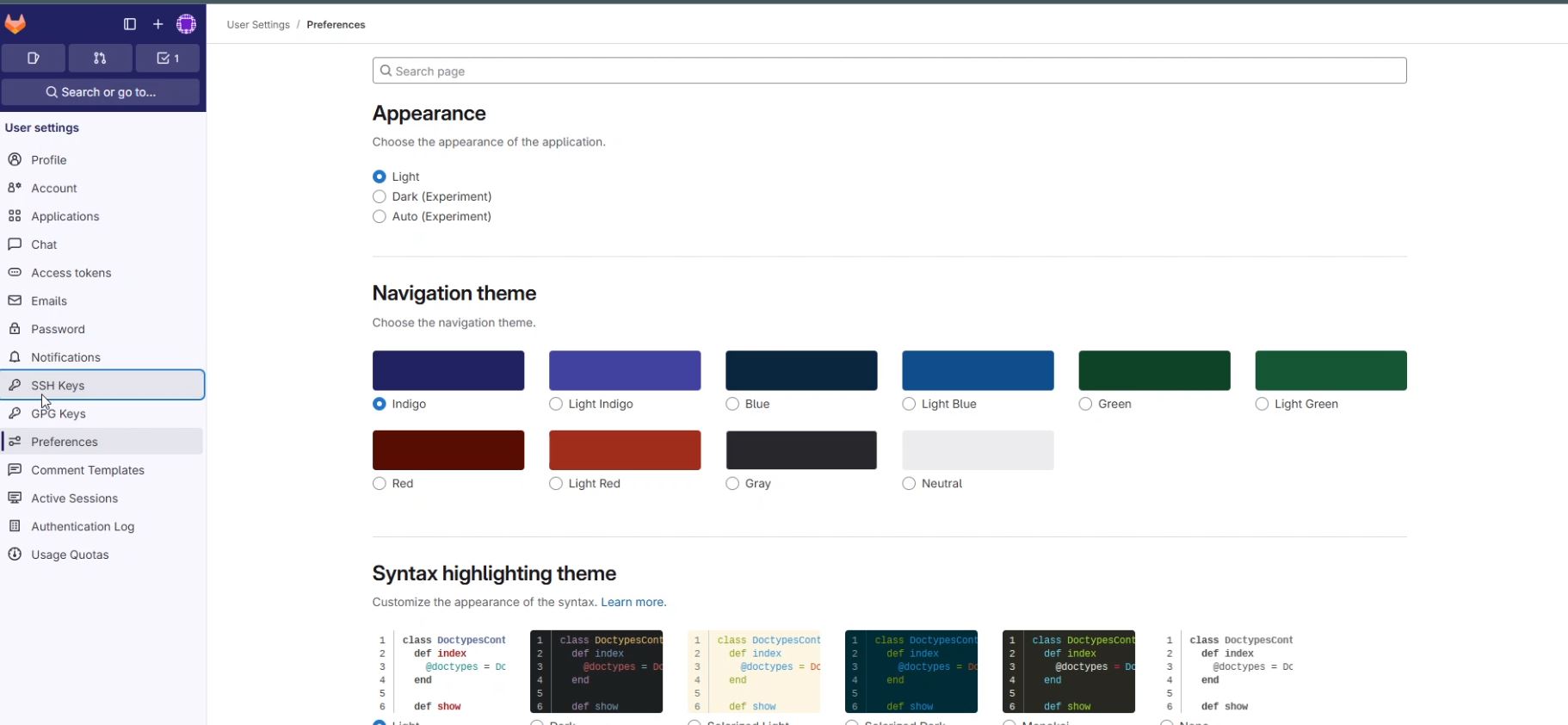Click the Search or go to button

click(x=101, y=92)
